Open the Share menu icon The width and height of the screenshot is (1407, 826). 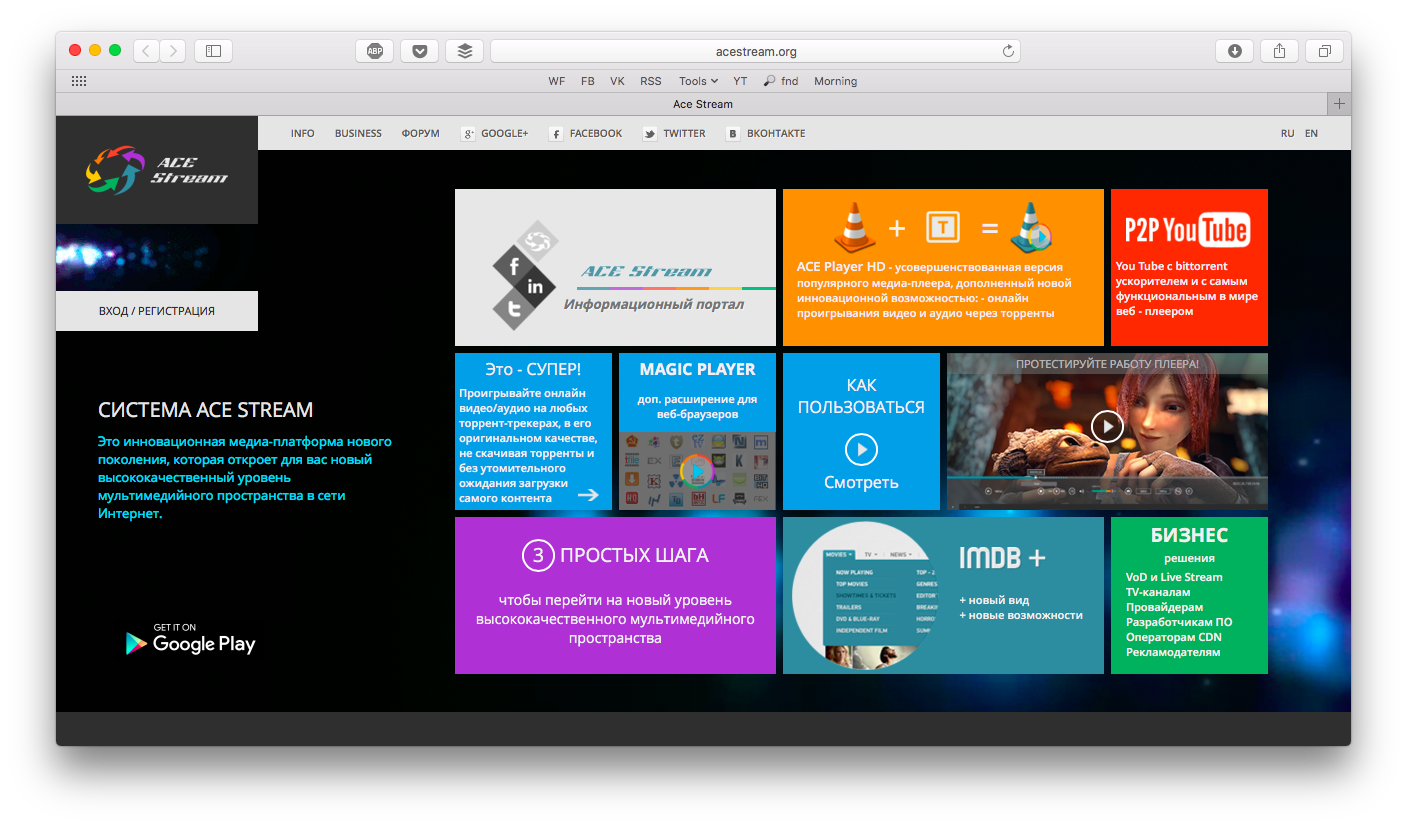[1280, 51]
